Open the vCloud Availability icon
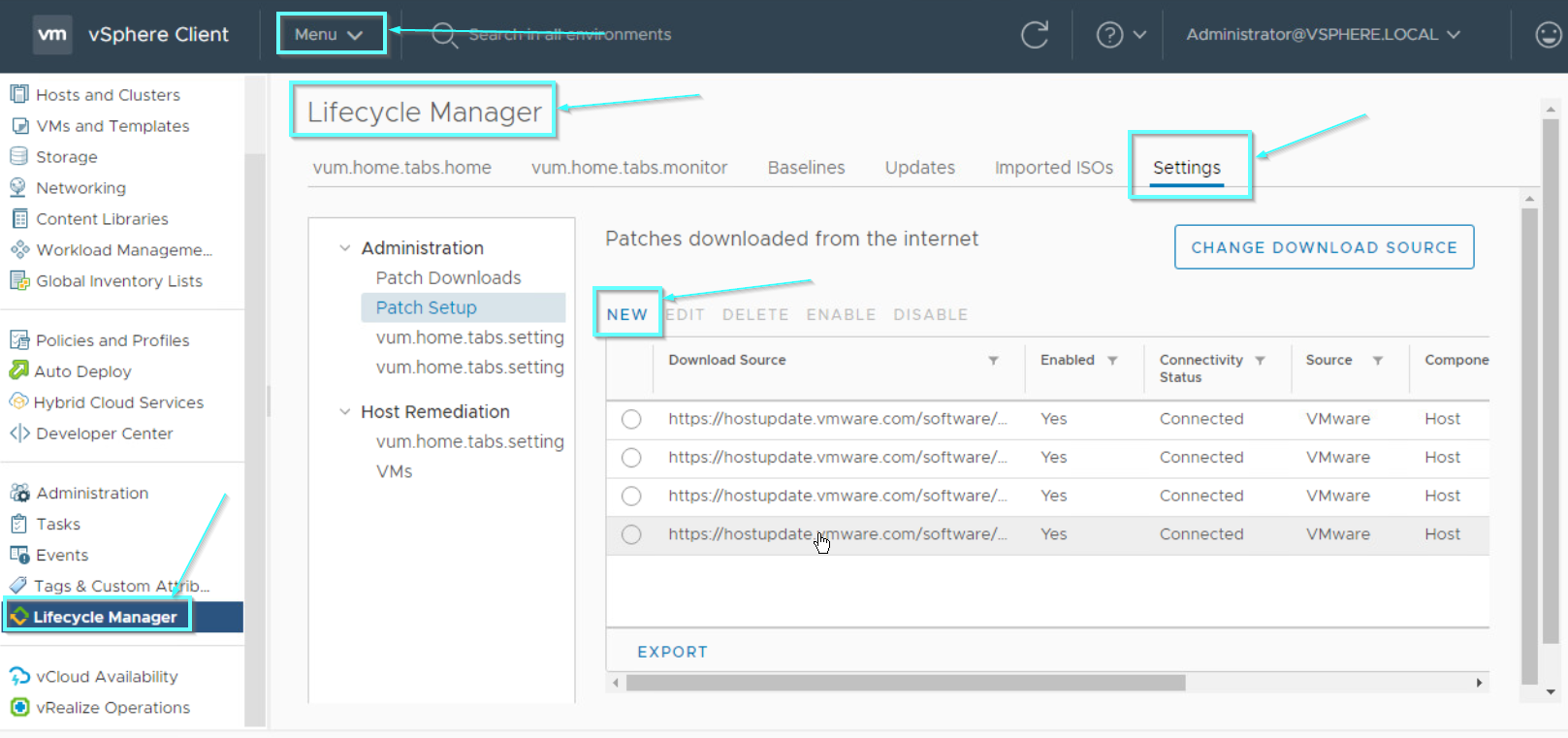The height and width of the screenshot is (738, 1568). point(19,676)
